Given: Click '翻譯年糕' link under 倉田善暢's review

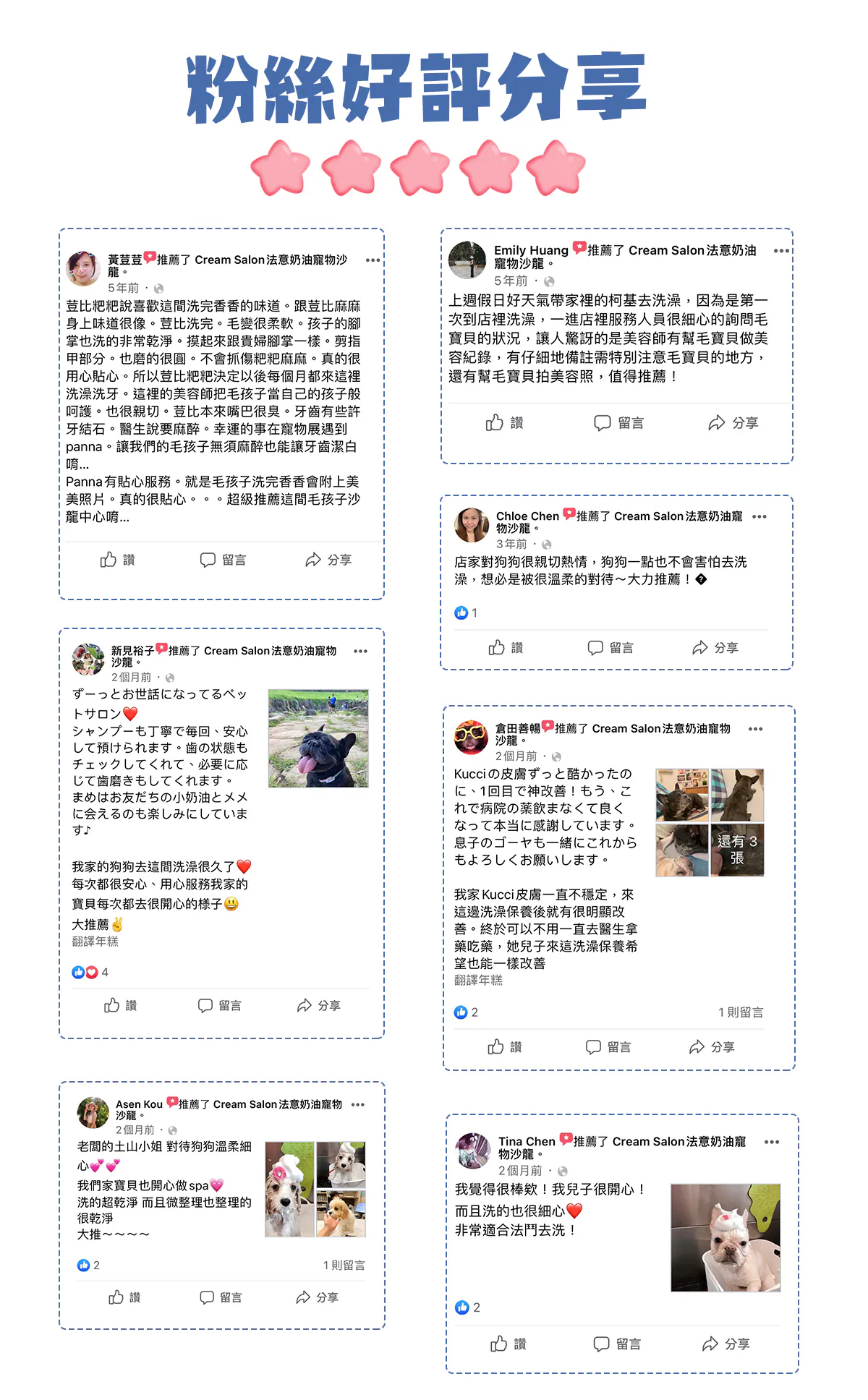Looking at the screenshot, I should [x=478, y=980].
